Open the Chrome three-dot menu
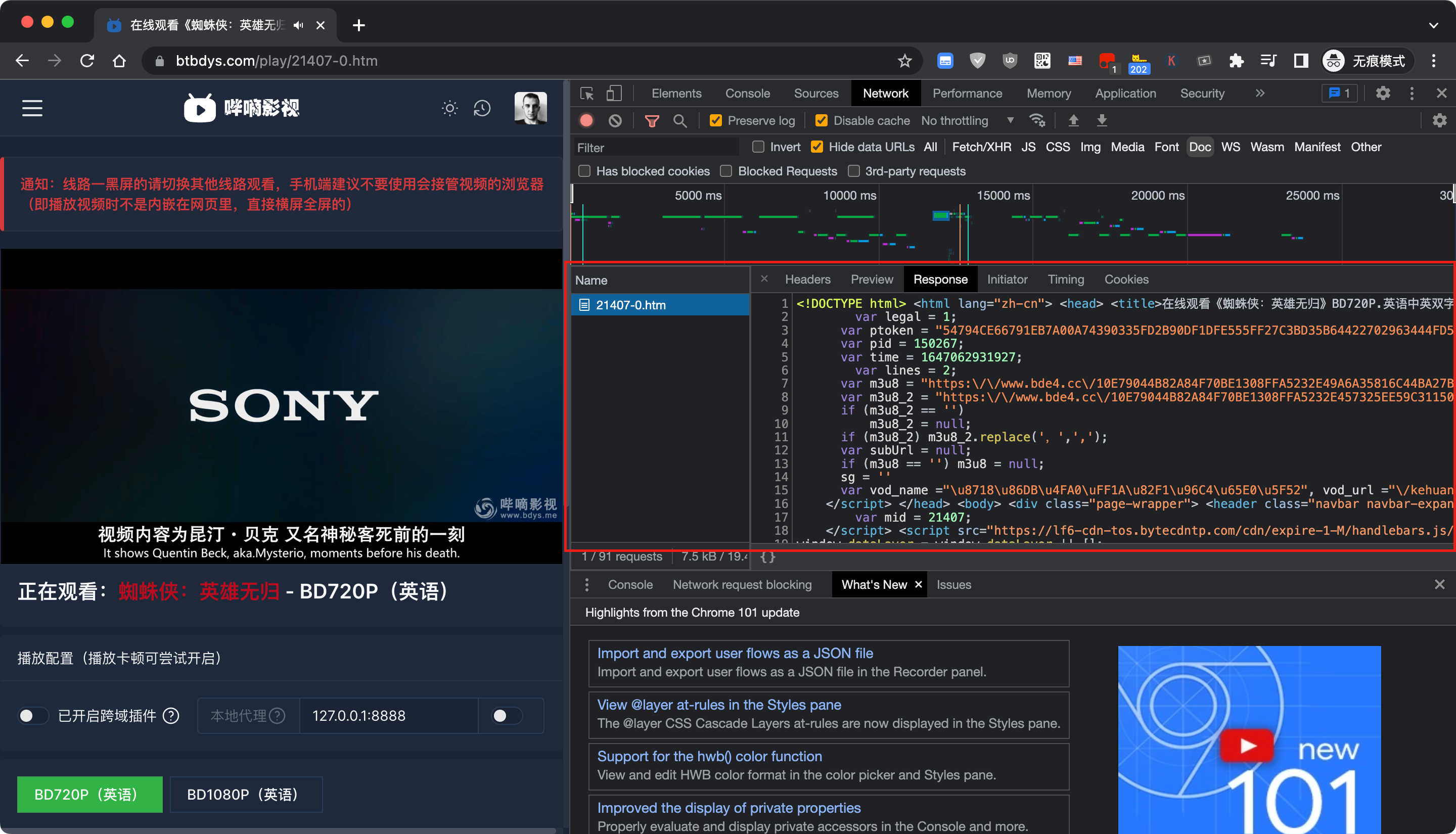 click(x=1434, y=61)
